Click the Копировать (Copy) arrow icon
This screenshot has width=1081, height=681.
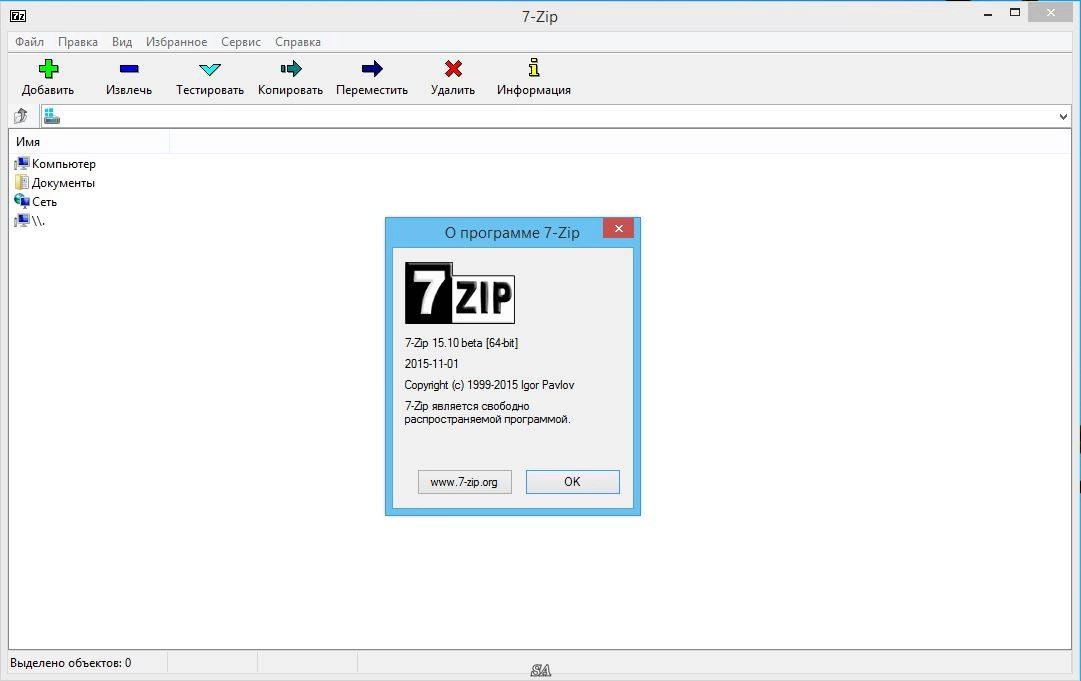point(291,68)
